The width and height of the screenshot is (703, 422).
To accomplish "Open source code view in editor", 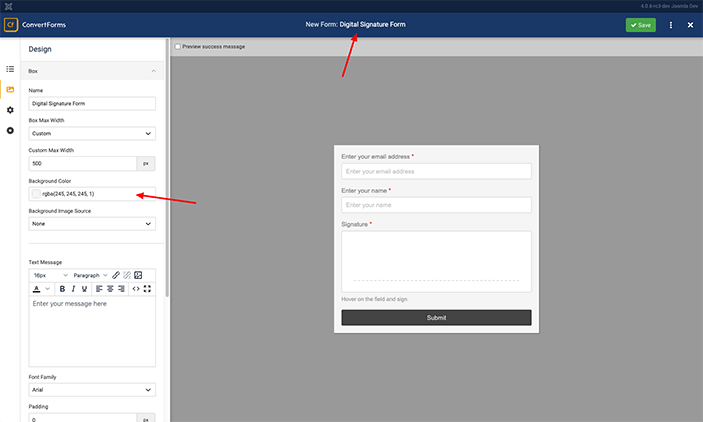I will (136, 288).
